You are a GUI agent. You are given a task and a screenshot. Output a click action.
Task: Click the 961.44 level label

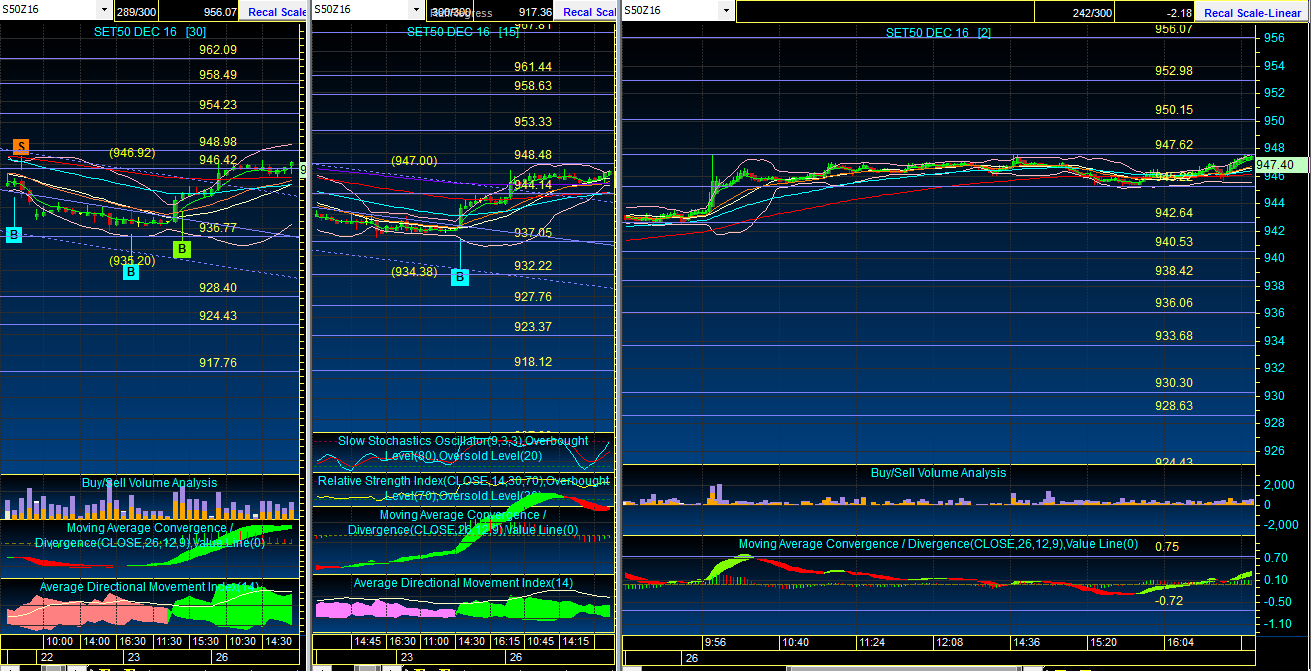pyautogui.click(x=533, y=67)
